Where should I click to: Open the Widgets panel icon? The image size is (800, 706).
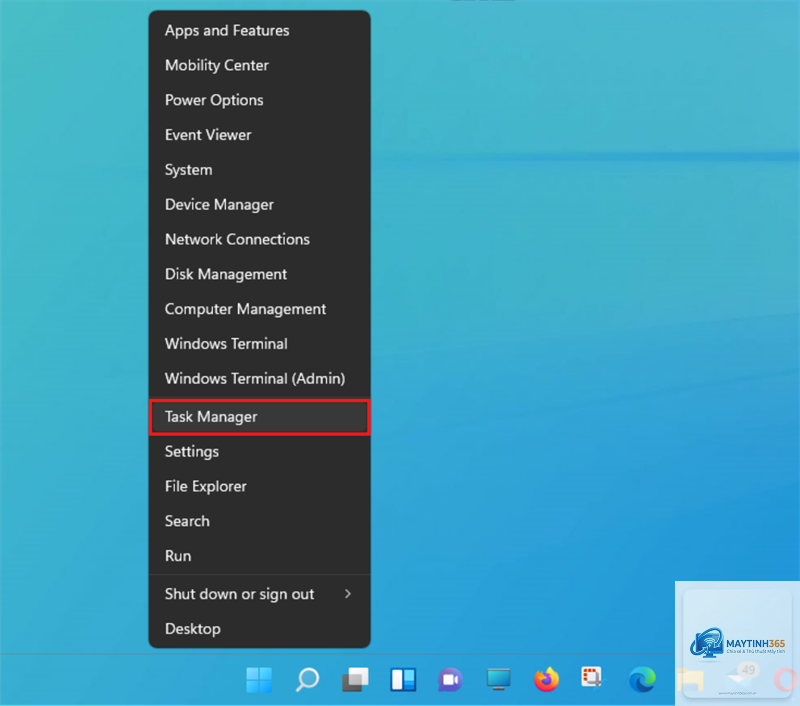[403, 679]
